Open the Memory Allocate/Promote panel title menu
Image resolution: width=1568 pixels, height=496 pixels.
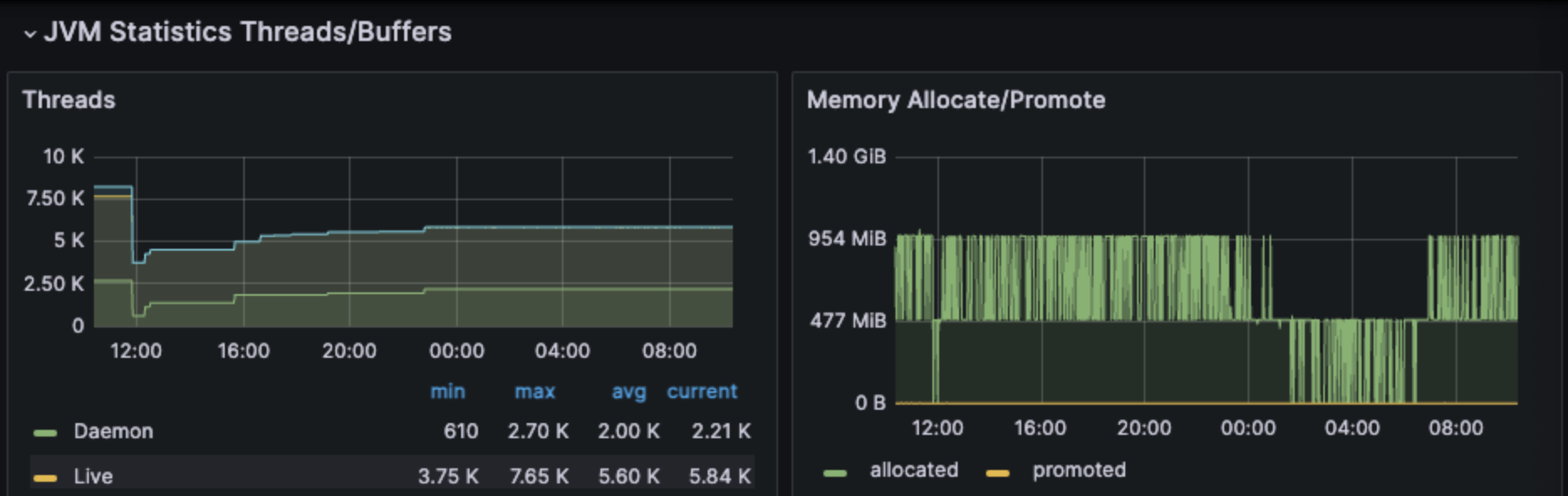[x=956, y=100]
